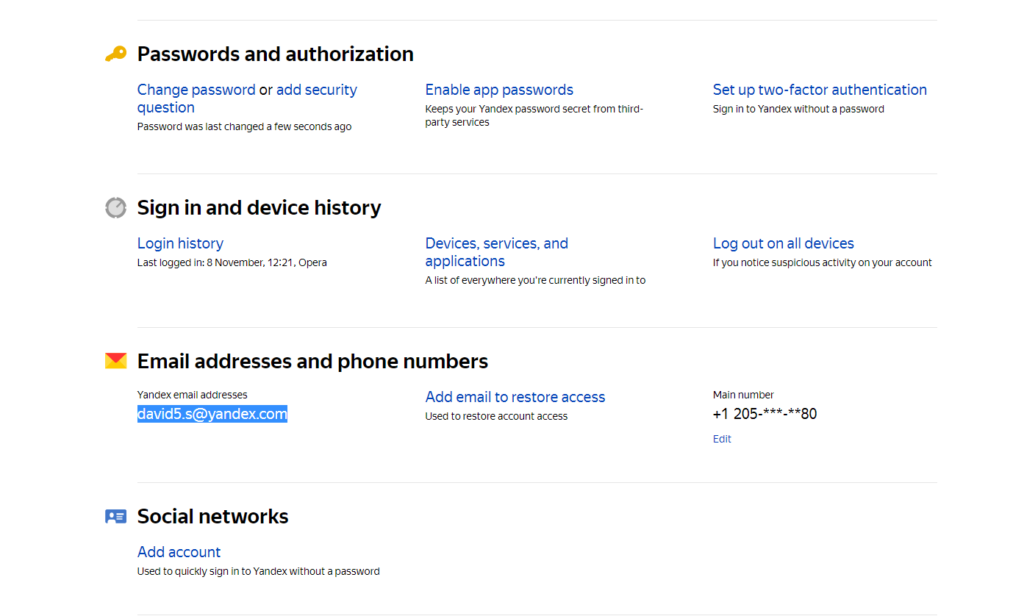Viewport: 1024px width, 616px height.
Task: Open Devices, services, and applications
Action: pyautogui.click(x=496, y=252)
